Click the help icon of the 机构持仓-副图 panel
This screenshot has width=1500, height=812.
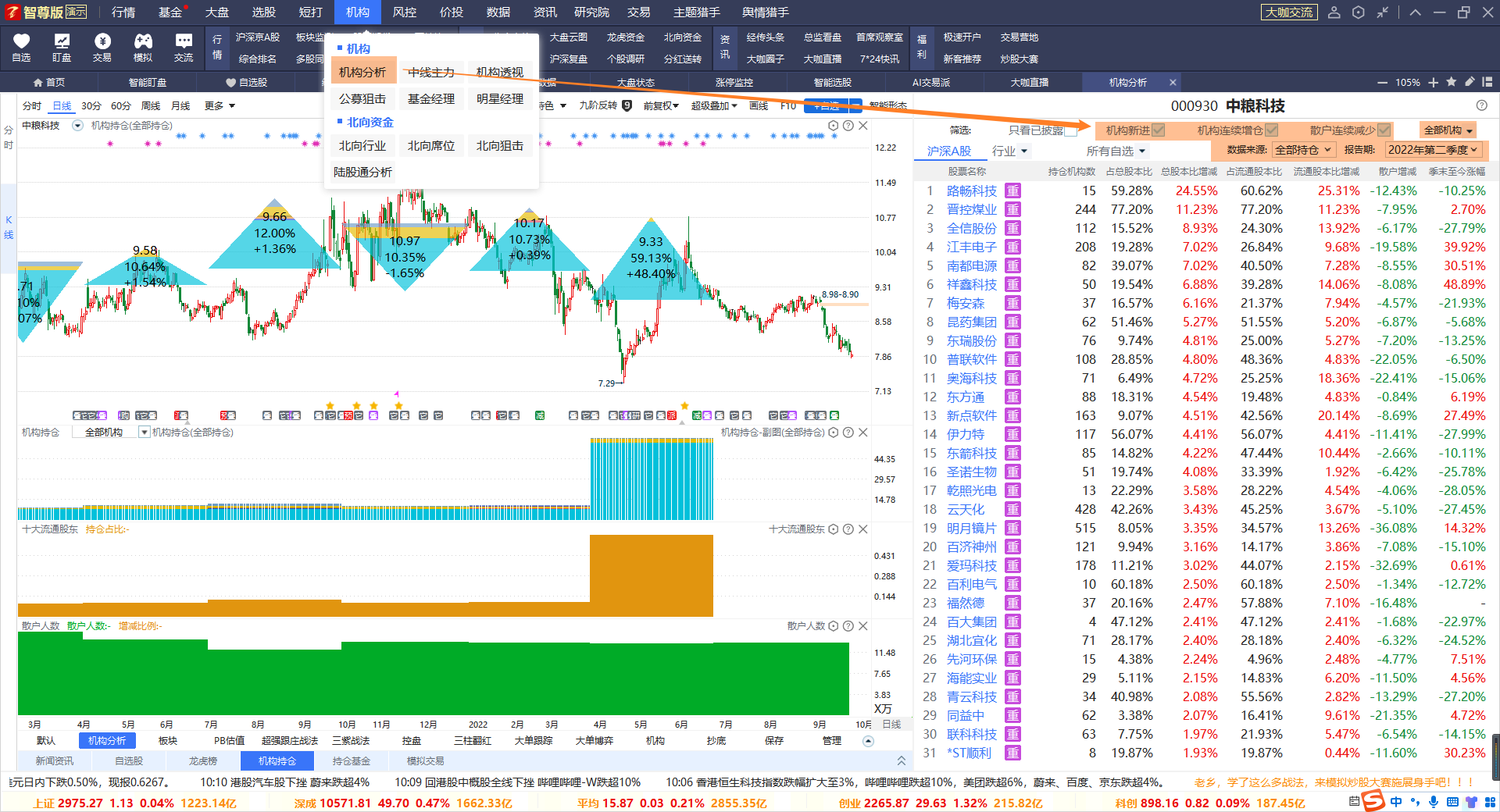point(848,433)
